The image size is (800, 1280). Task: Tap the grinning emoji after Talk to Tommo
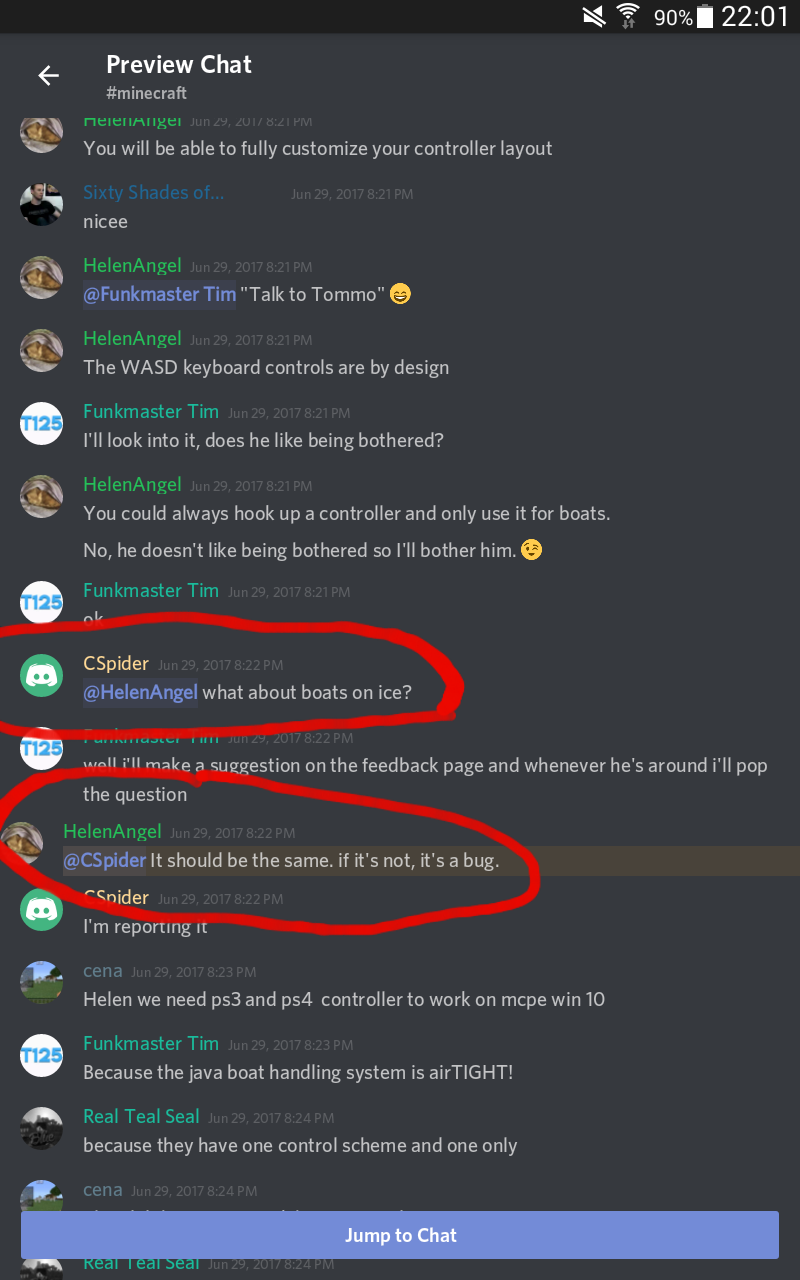[x=400, y=295]
